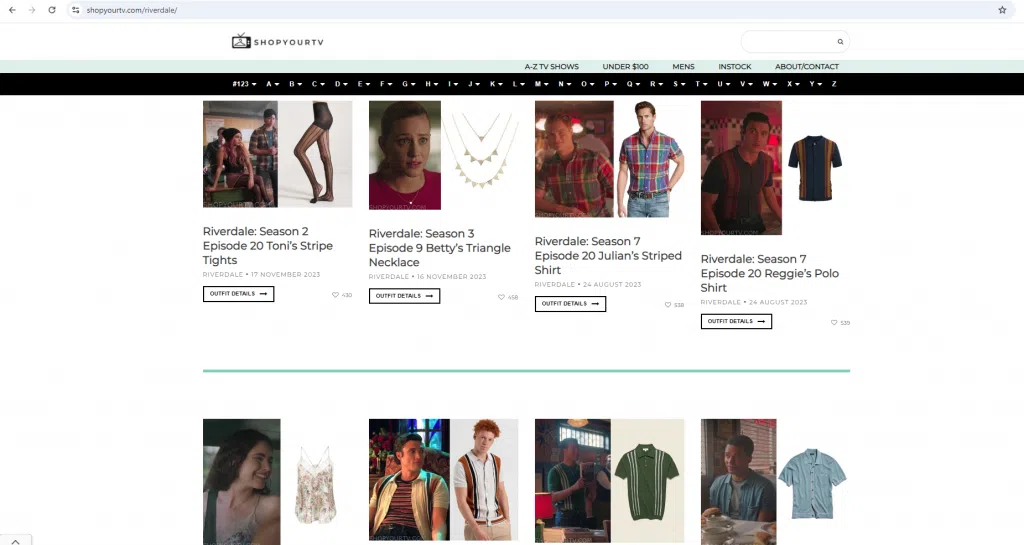1024x545 pixels.
Task: Open Betty's triangle necklace thumbnail image
Action: click(x=443, y=155)
